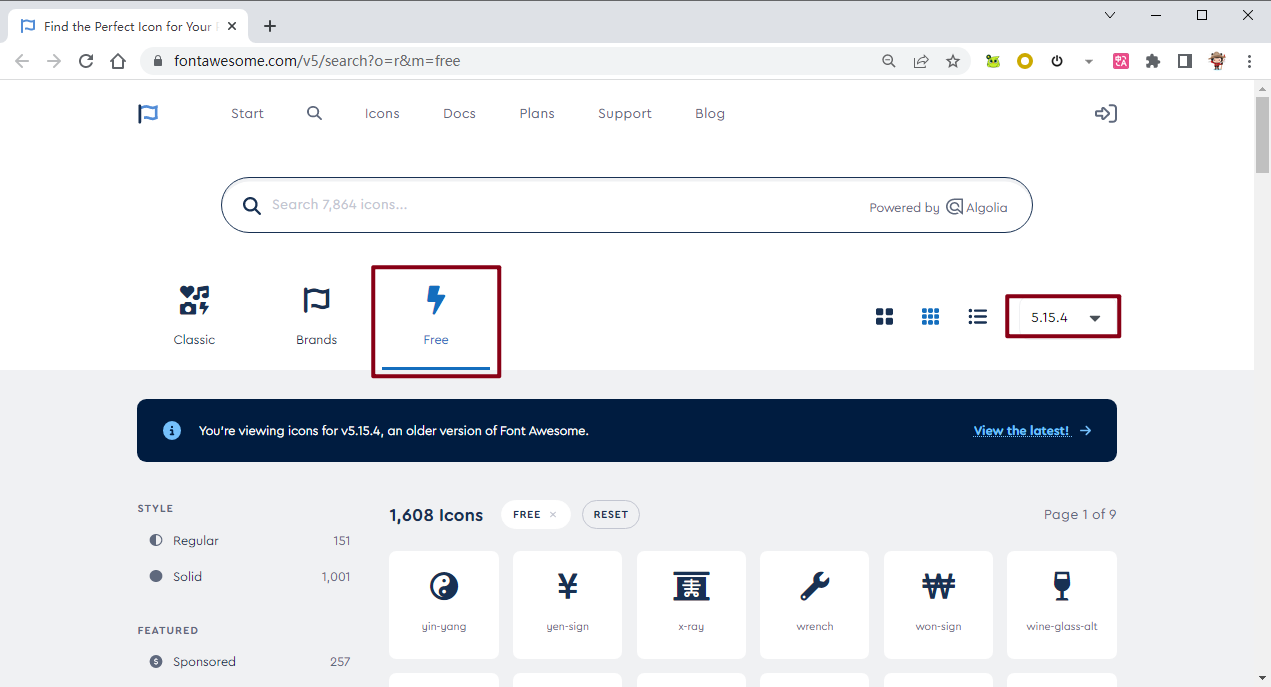Open the wrench icon card
1271x687 pixels.
pos(815,605)
